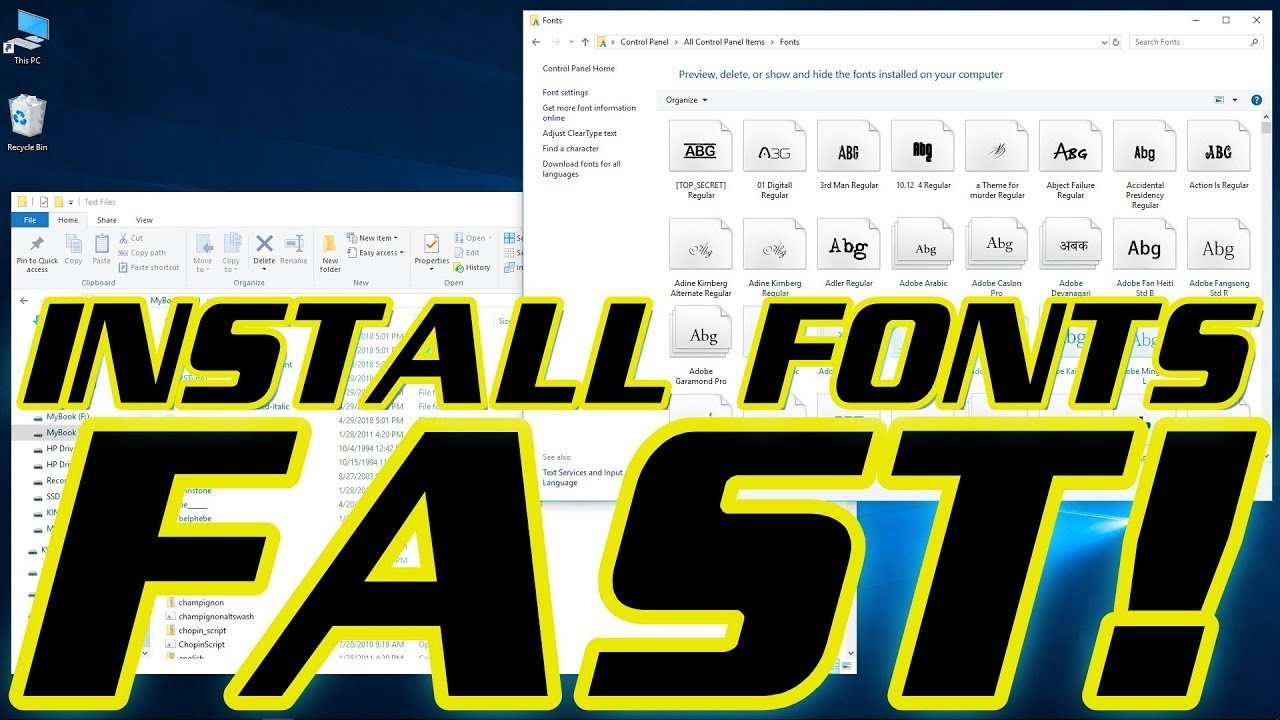Click the Delete X icon in Organize group

(x=264, y=243)
